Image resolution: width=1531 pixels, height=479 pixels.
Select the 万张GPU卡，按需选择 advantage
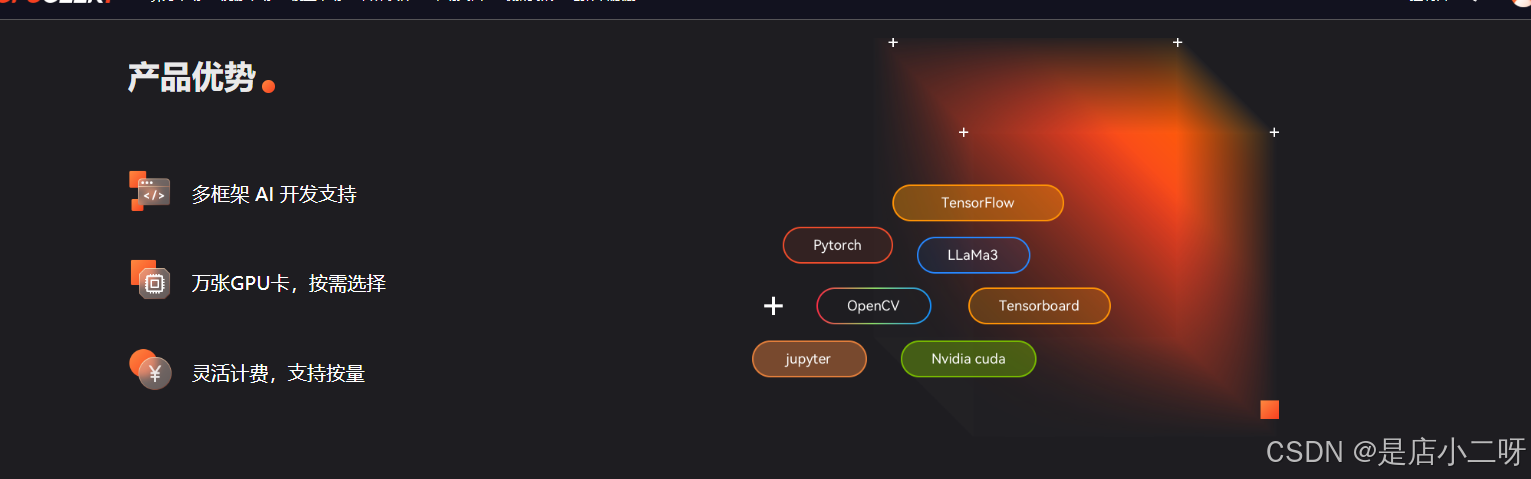pos(289,283)
